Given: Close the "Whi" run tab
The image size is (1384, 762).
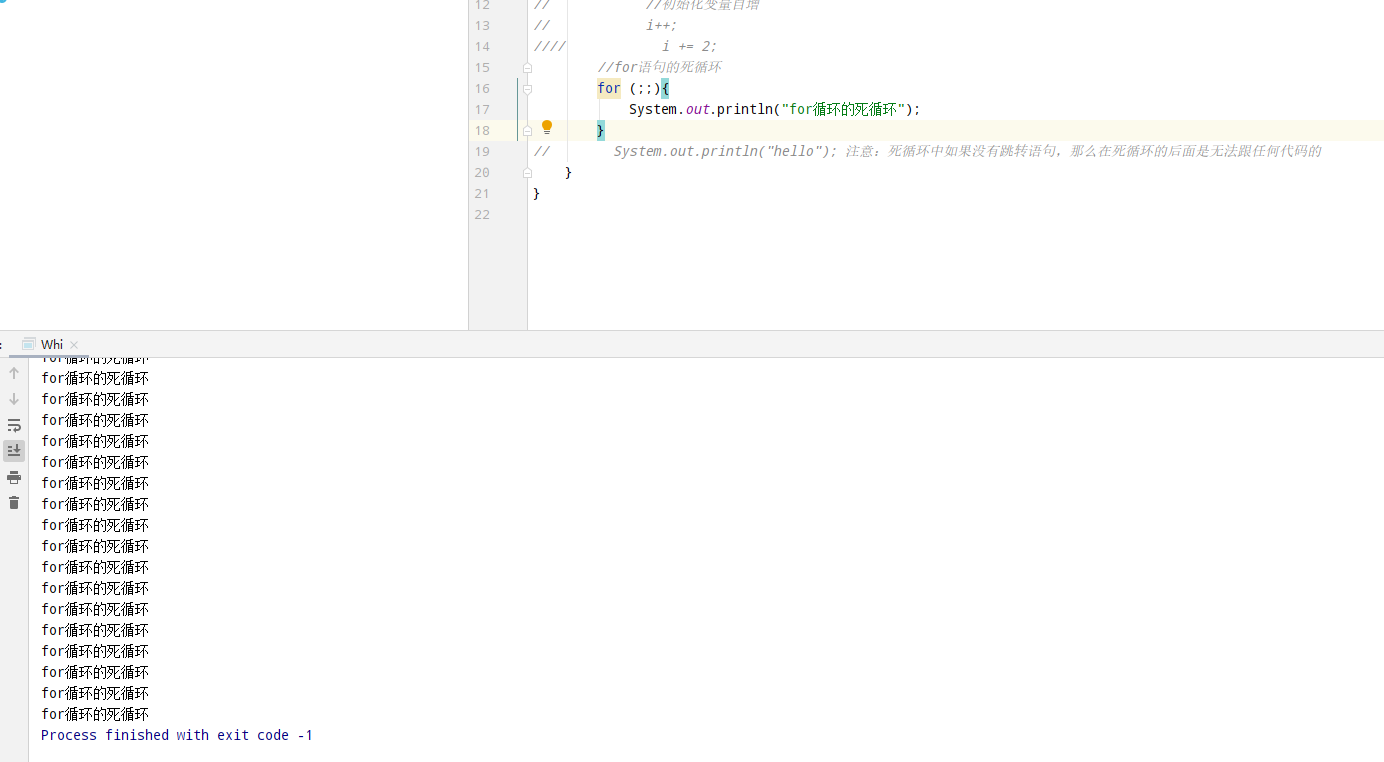Looking at the screenshot, I should (x=74, y=345).
